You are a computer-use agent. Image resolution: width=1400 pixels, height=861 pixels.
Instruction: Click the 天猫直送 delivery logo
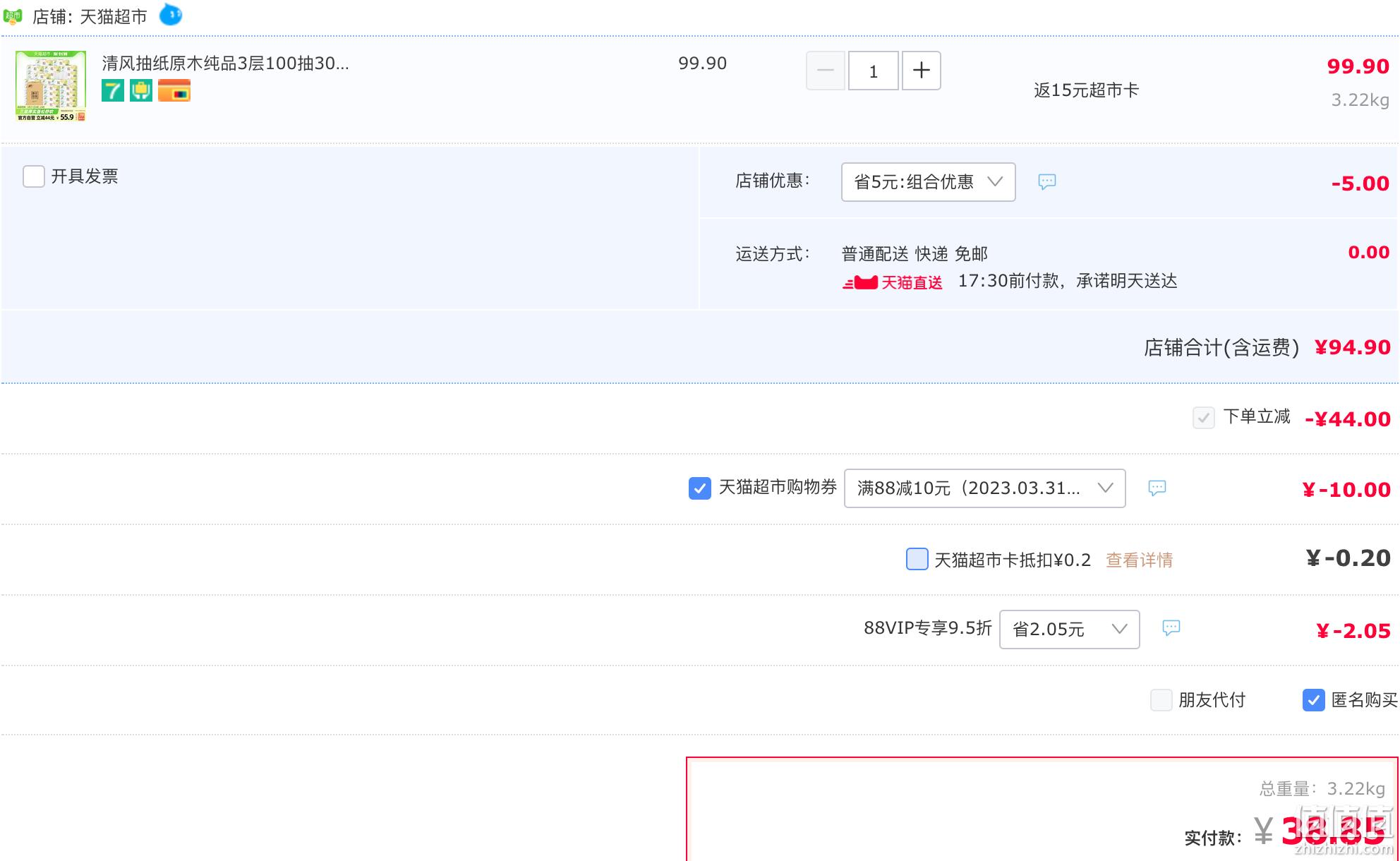click(x=893, y=283)
